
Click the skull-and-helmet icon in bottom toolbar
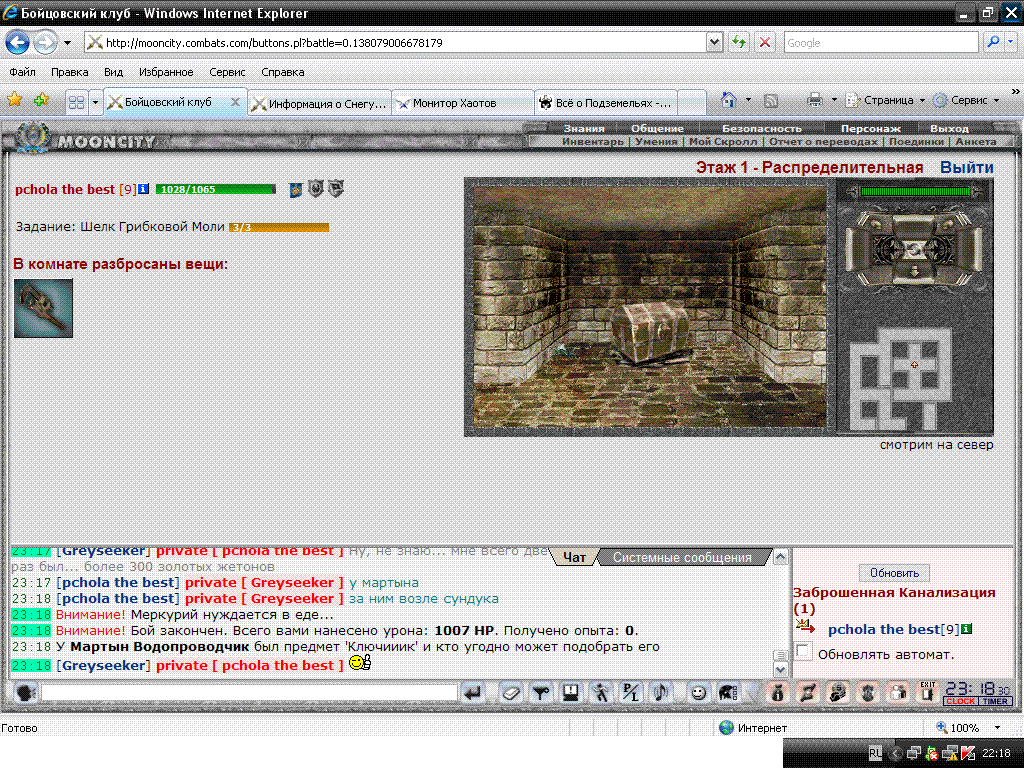tap(838, 692)
